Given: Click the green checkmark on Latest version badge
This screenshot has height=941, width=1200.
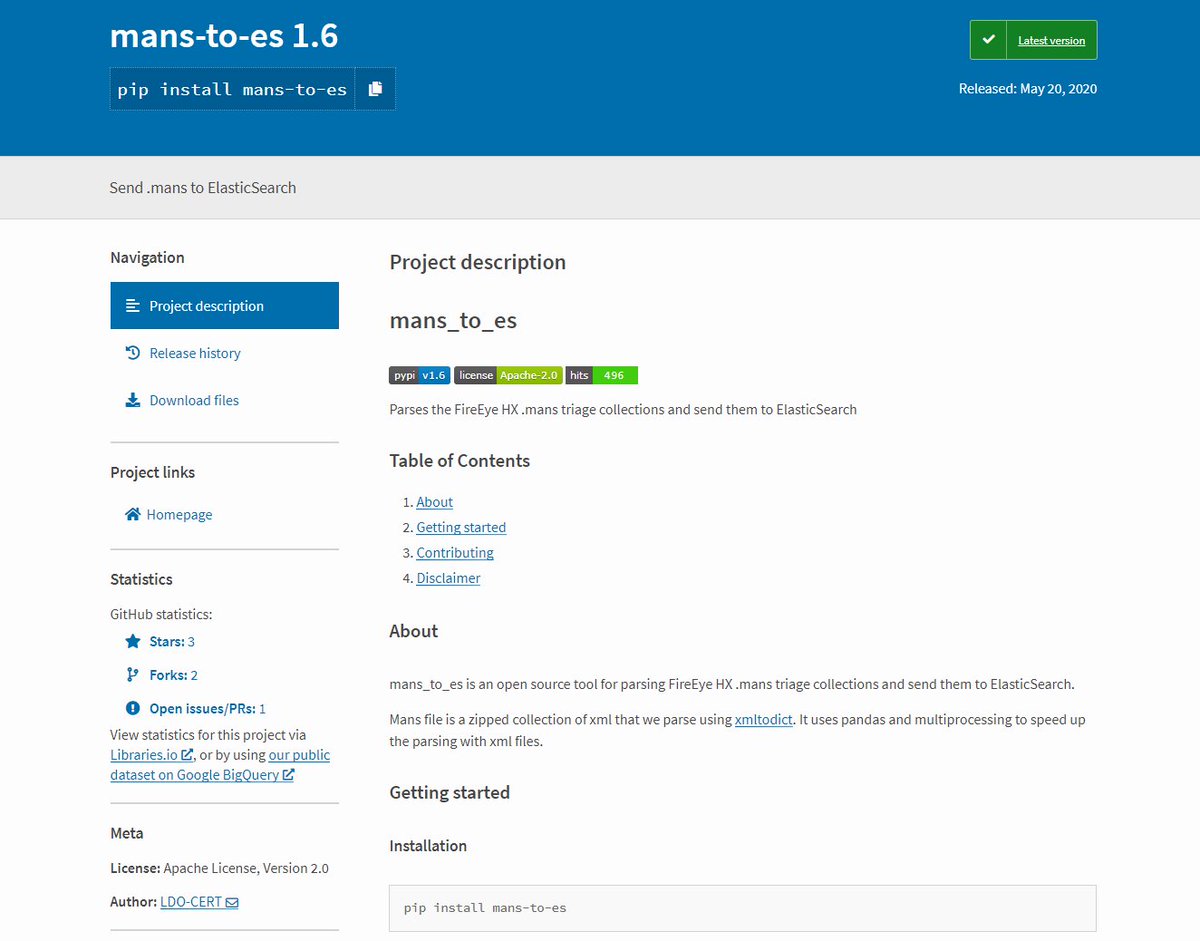Looking at the screenshot, I should (986, 40).
